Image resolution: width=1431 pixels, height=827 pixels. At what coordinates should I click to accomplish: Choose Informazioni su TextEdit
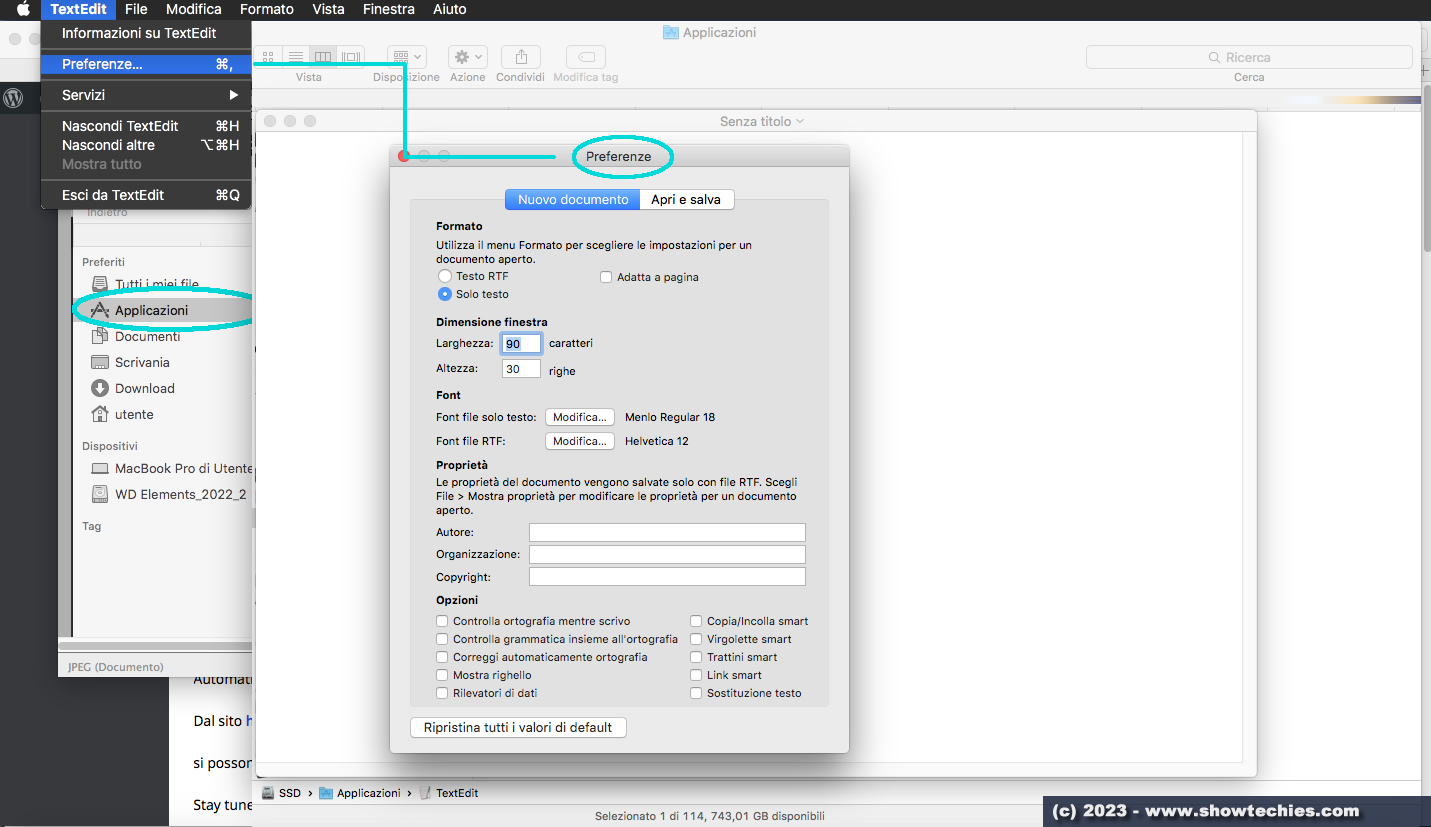point(146,33)
